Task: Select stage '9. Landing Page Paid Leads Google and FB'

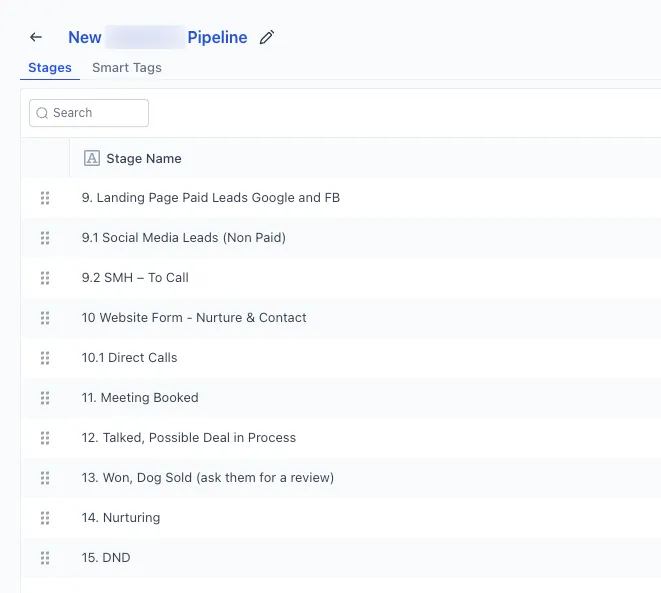Action: (x=211, y=198)
